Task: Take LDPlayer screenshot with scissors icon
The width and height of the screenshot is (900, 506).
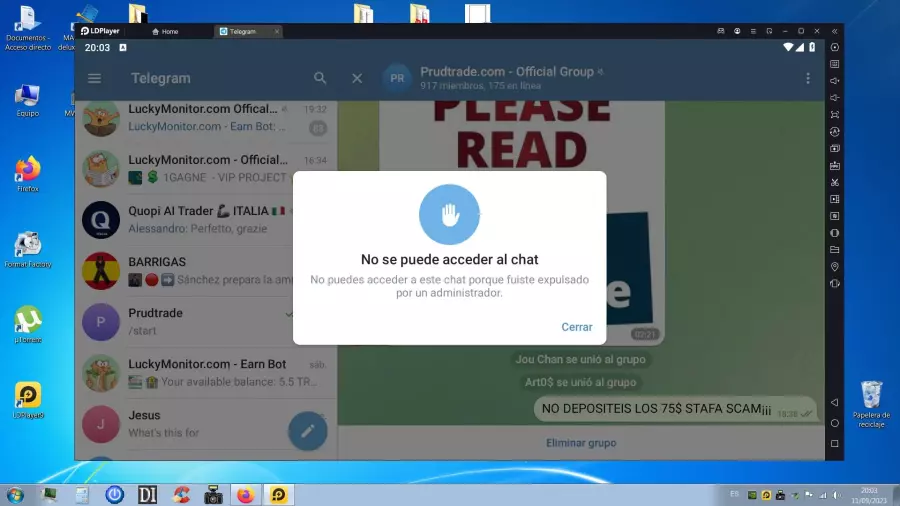Action: point(835,182)
